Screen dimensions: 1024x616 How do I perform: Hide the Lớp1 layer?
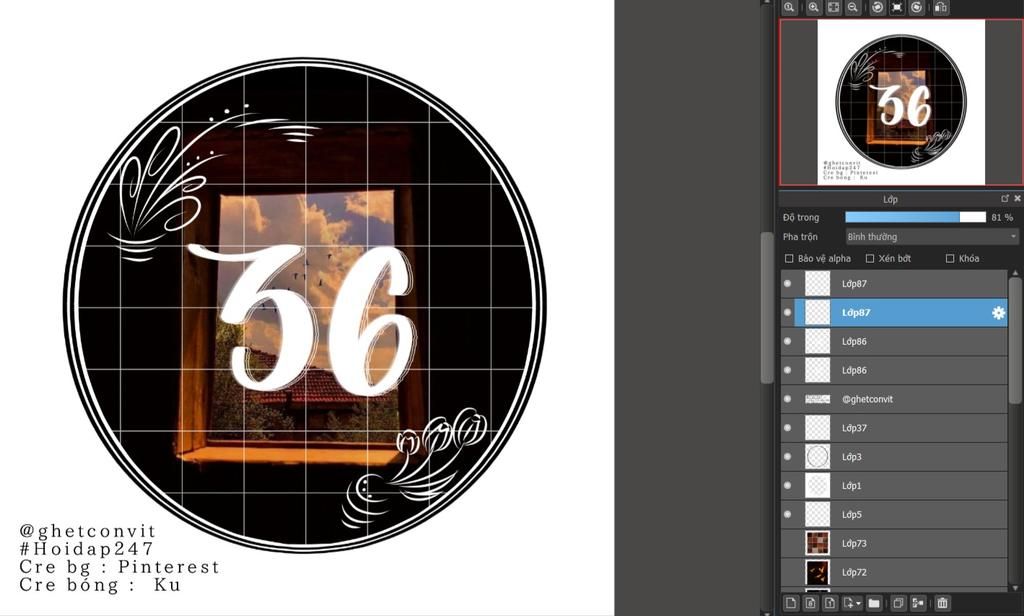click(788, 485)
